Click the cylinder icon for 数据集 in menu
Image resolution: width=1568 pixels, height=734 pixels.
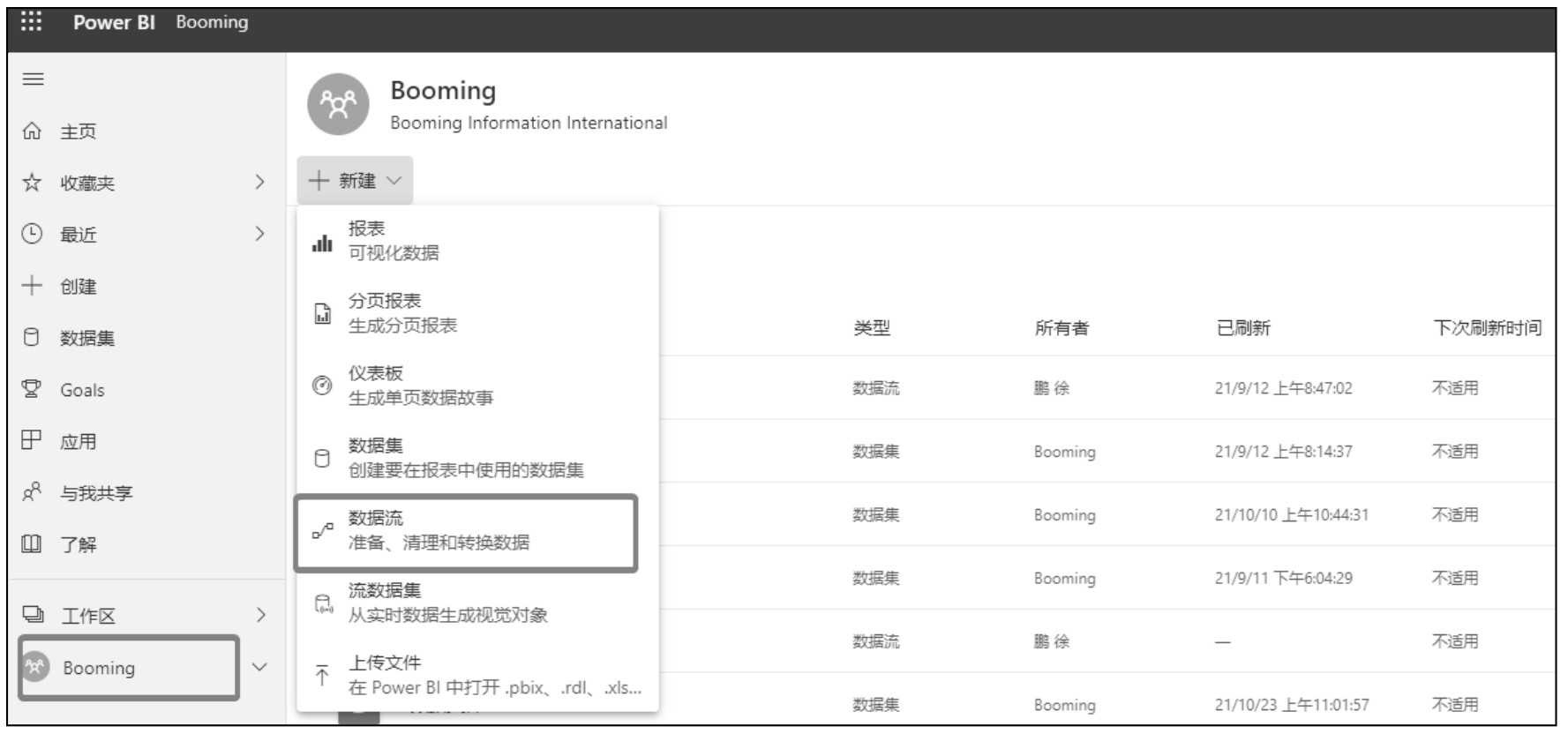tap(322, 458)
